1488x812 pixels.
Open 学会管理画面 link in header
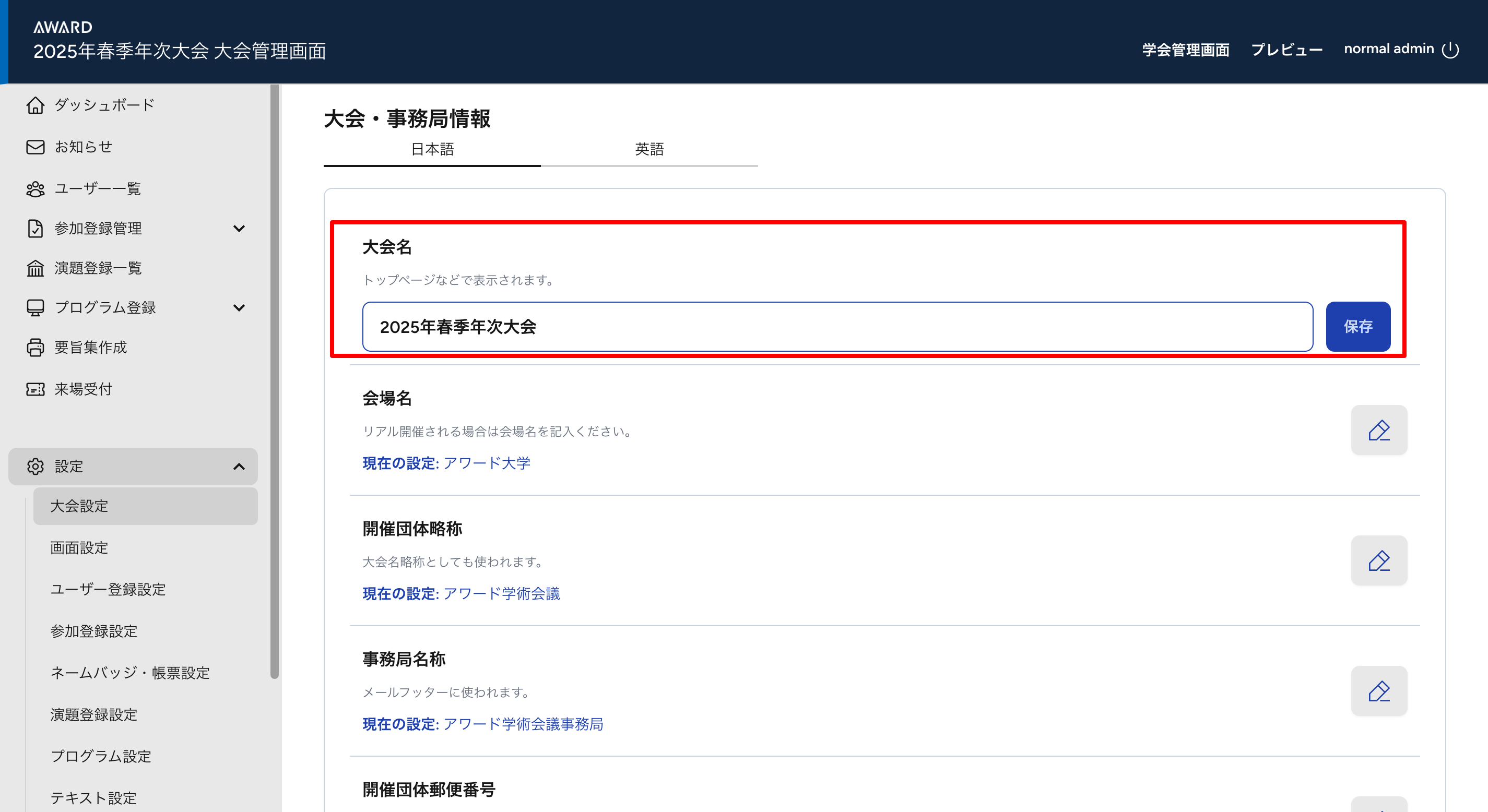pos(1185,50)
